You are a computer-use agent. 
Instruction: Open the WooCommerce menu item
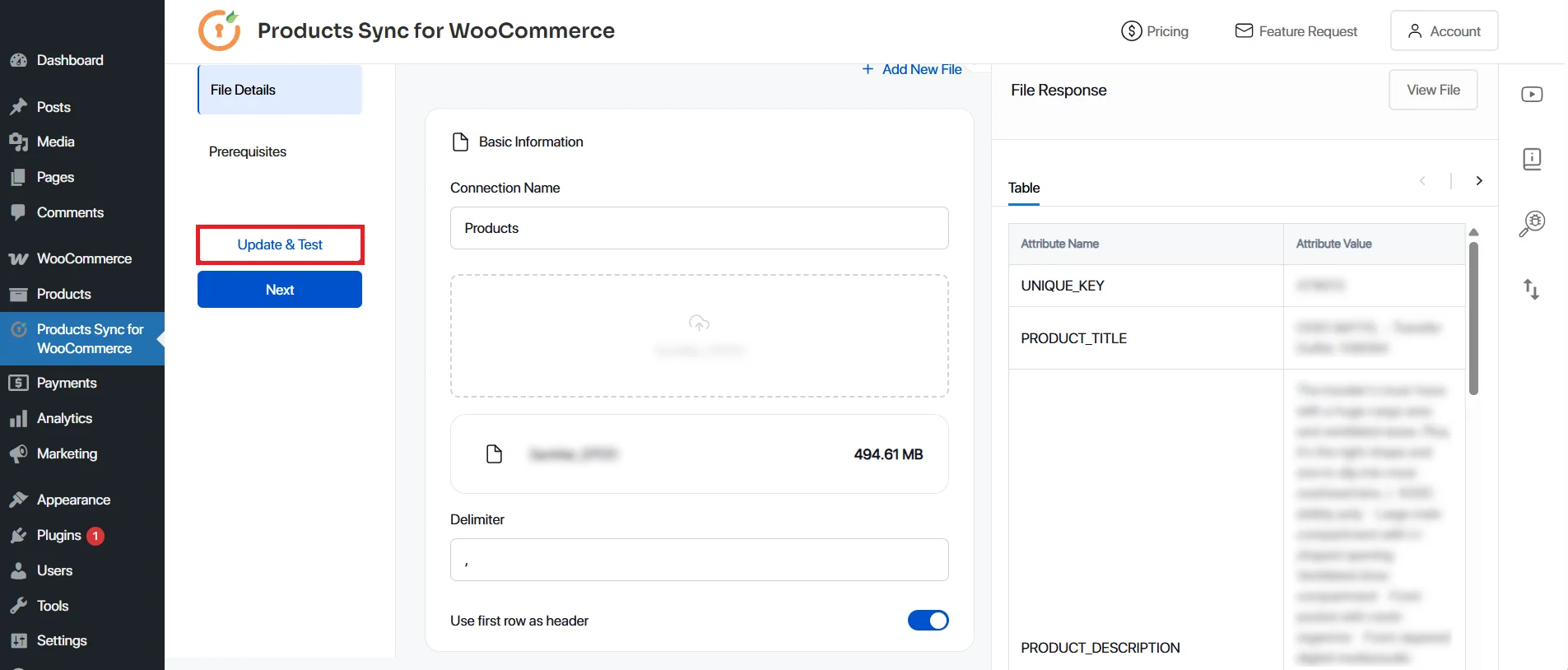(82, 258)
